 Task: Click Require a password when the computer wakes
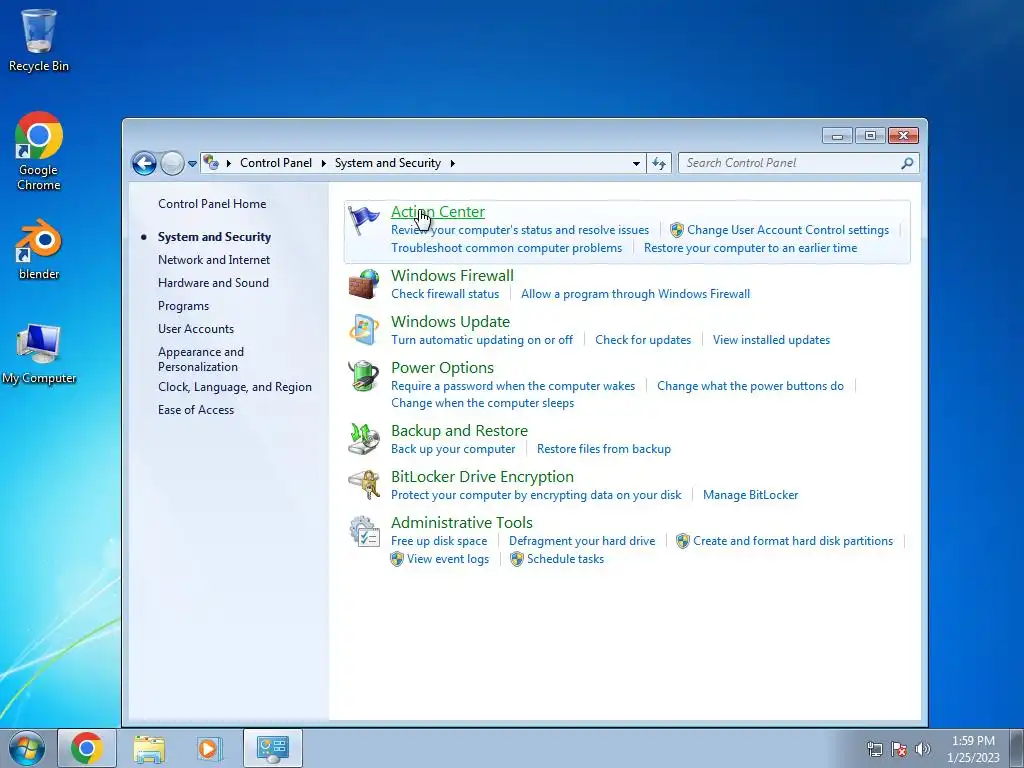(513, 386)
